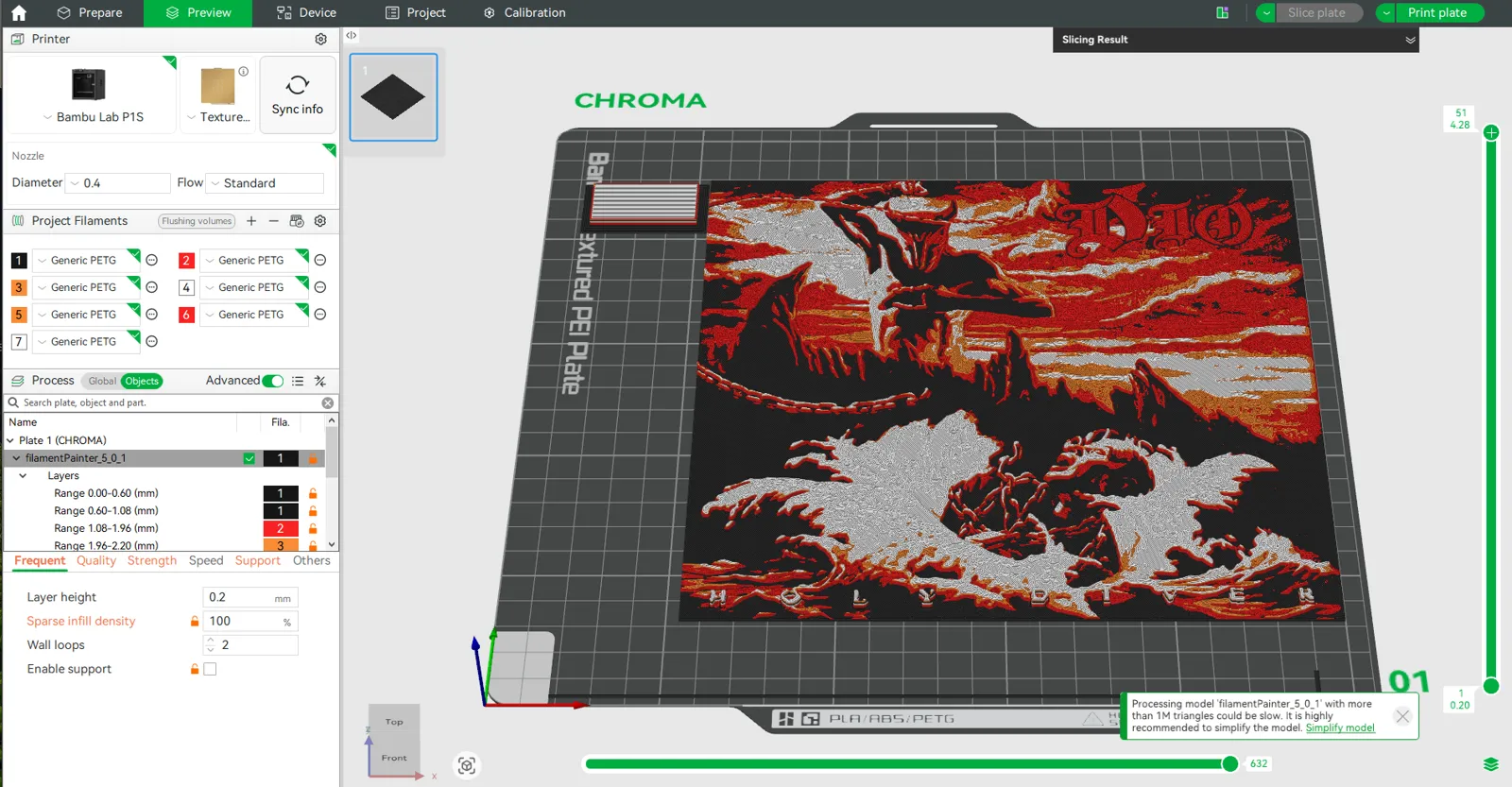Go to the Home screen icon
This screenshot has width=1512, height=787.
point(19,13)
